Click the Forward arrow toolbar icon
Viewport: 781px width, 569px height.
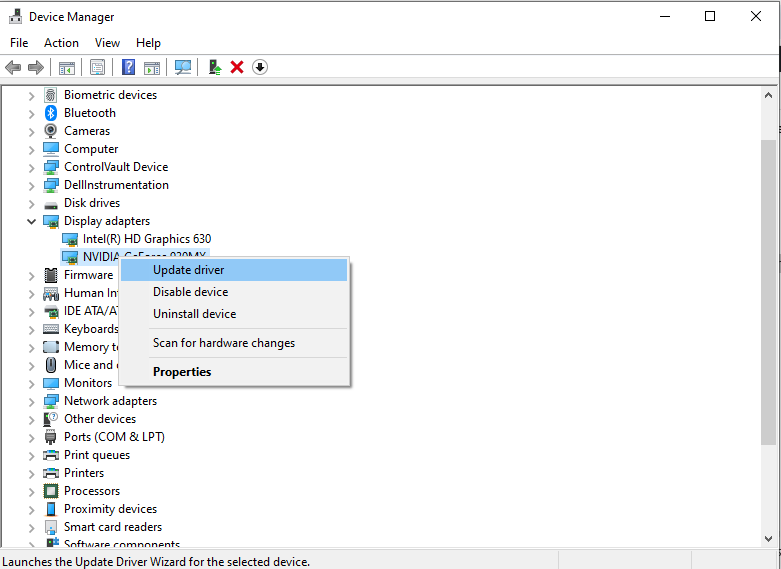point(35,67)
